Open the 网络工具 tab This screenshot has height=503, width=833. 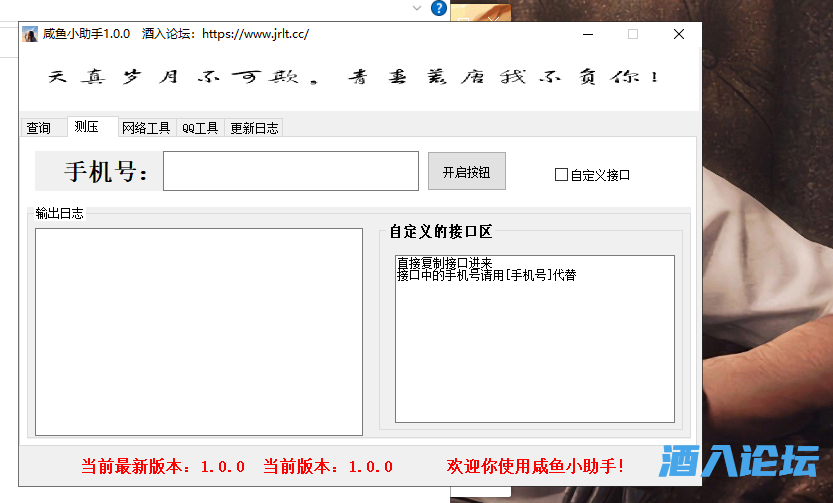[147, 128]
